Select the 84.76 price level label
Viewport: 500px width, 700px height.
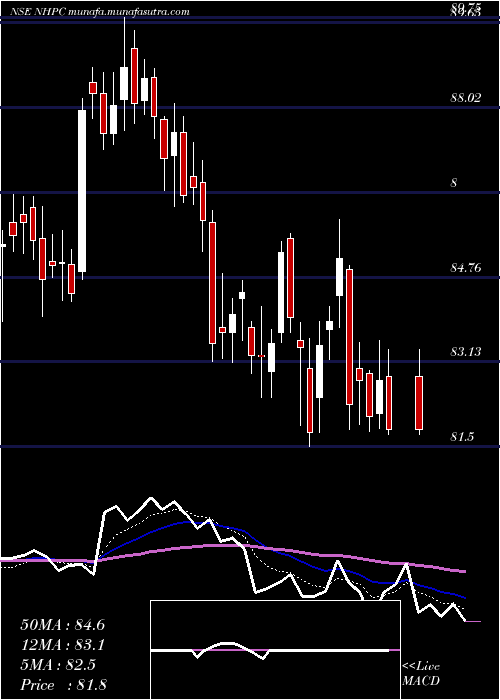coord(466,268)
